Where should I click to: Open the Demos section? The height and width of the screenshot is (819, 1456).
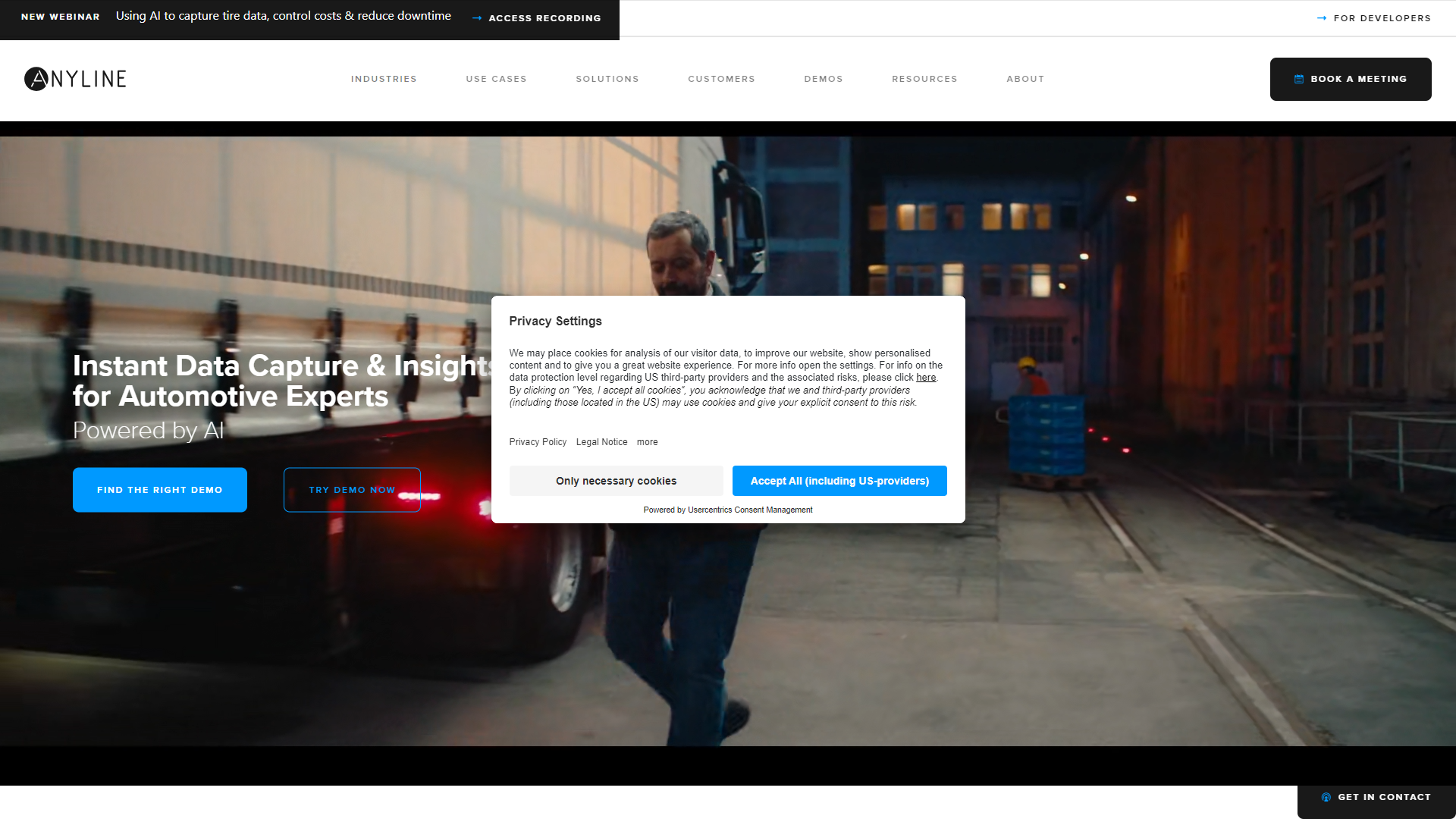pos(824,78)
